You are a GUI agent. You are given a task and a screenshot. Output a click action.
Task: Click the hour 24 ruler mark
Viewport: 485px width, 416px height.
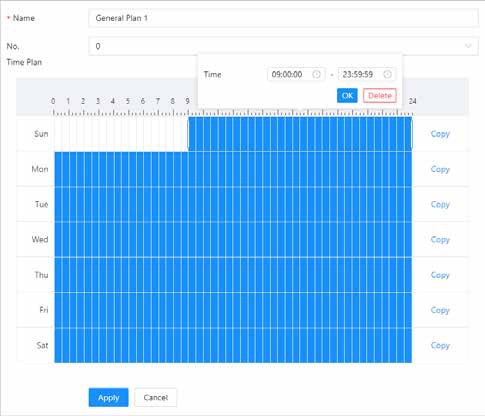412,101
